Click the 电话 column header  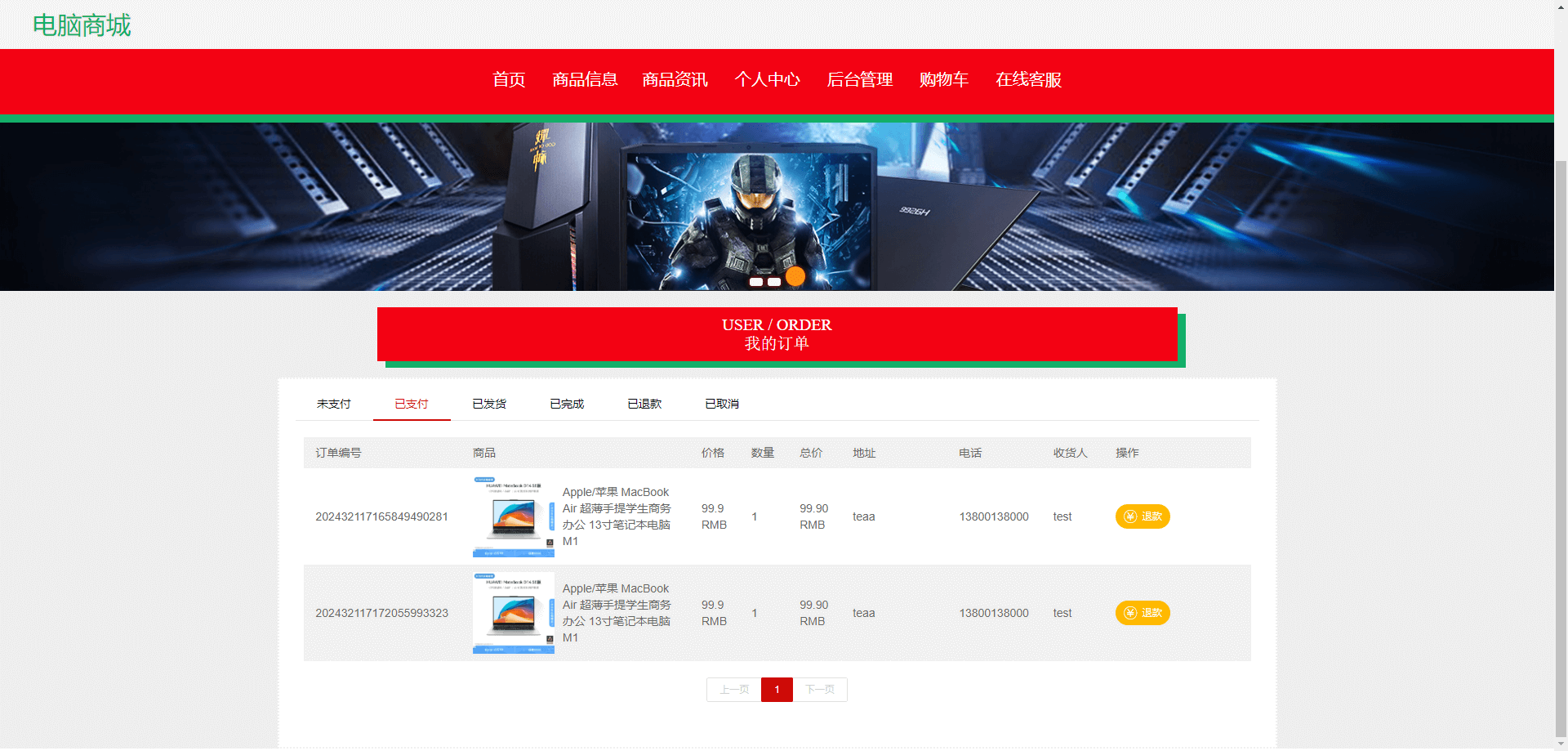click(x=970, y=453)
